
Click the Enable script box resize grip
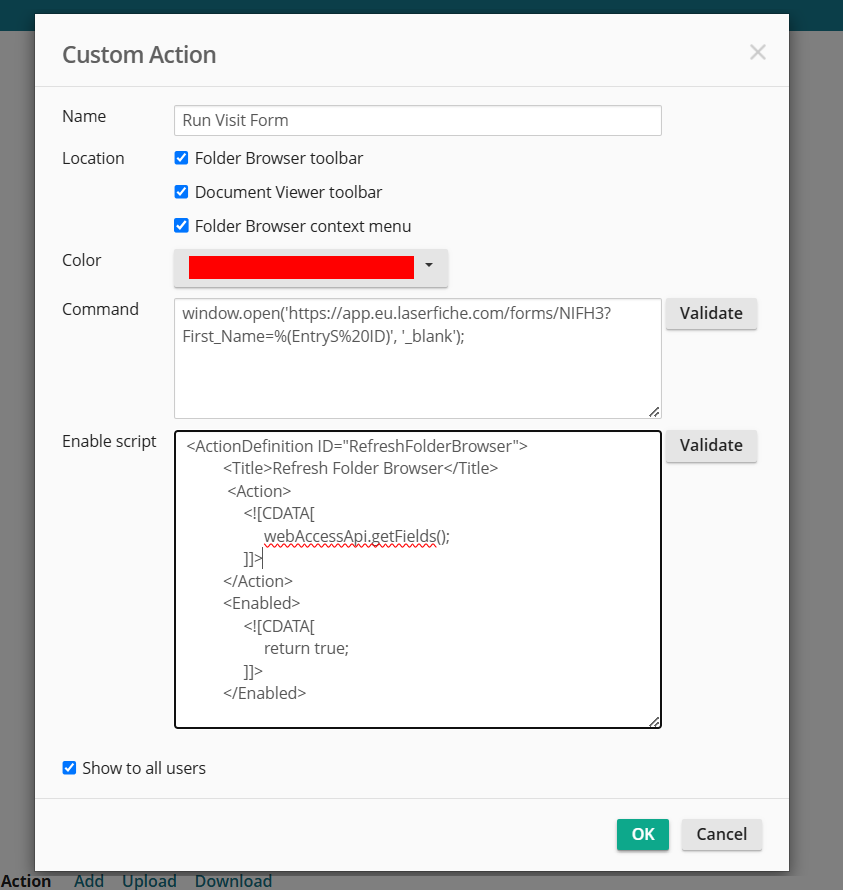654,721
